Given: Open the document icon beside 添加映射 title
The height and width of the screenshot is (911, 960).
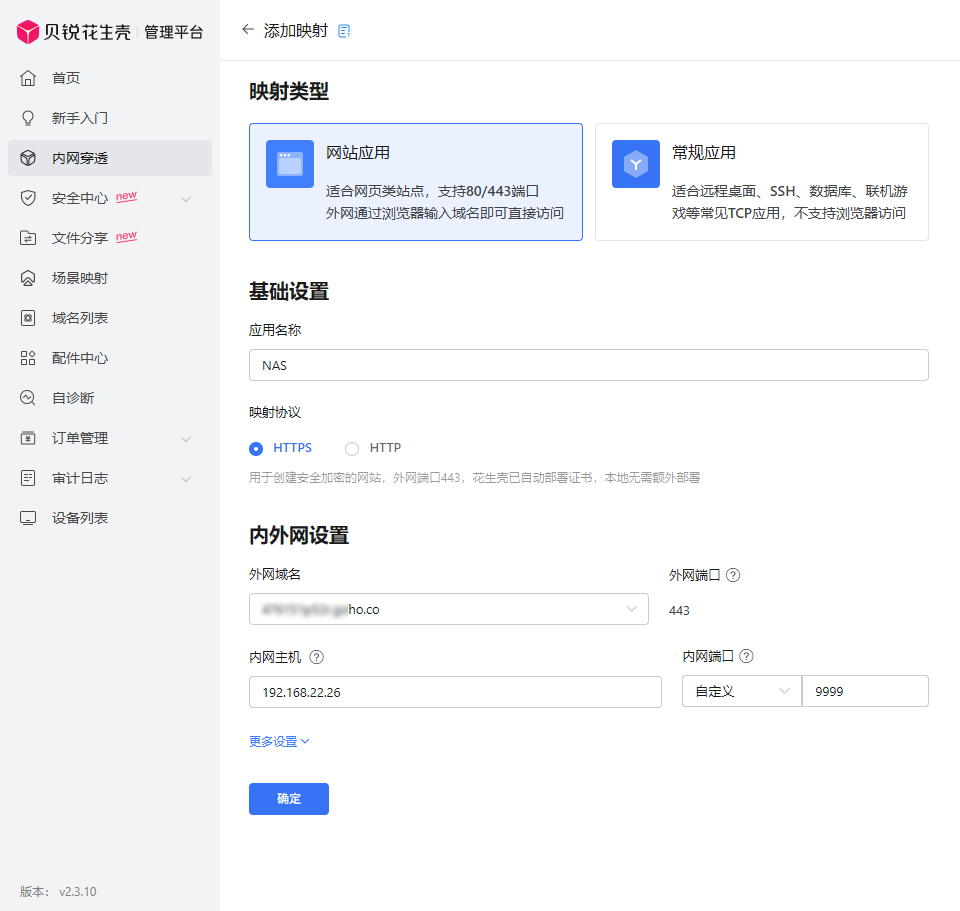Looking at the screenshot, I should 344,31.
